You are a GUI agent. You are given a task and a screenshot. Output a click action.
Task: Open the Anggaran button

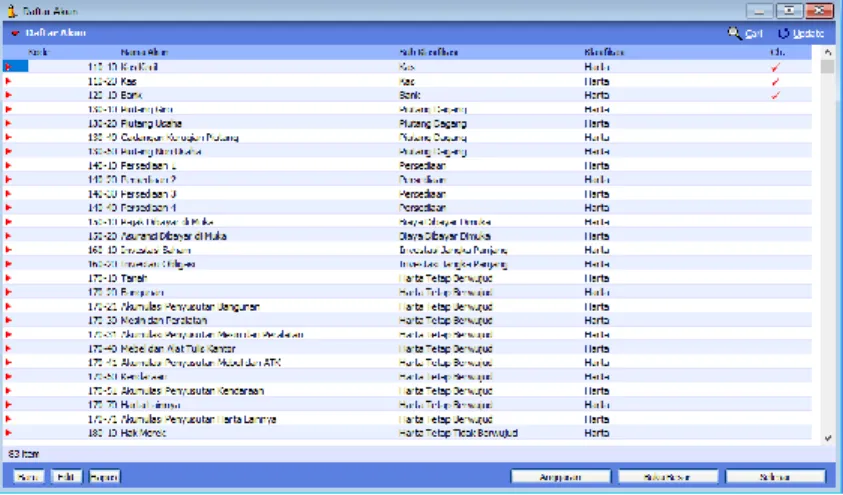[x=561, y=477]
